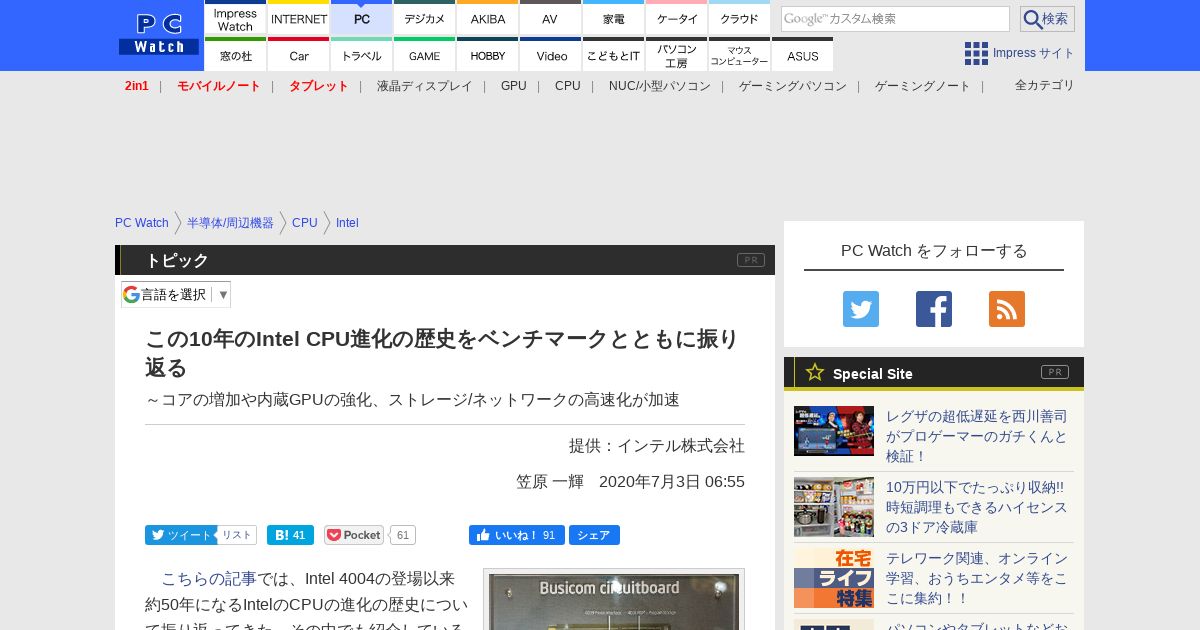Go to the GPU category
Image resolution: width=1200 pixels, height=630 pixels.
tap(514, 86)
